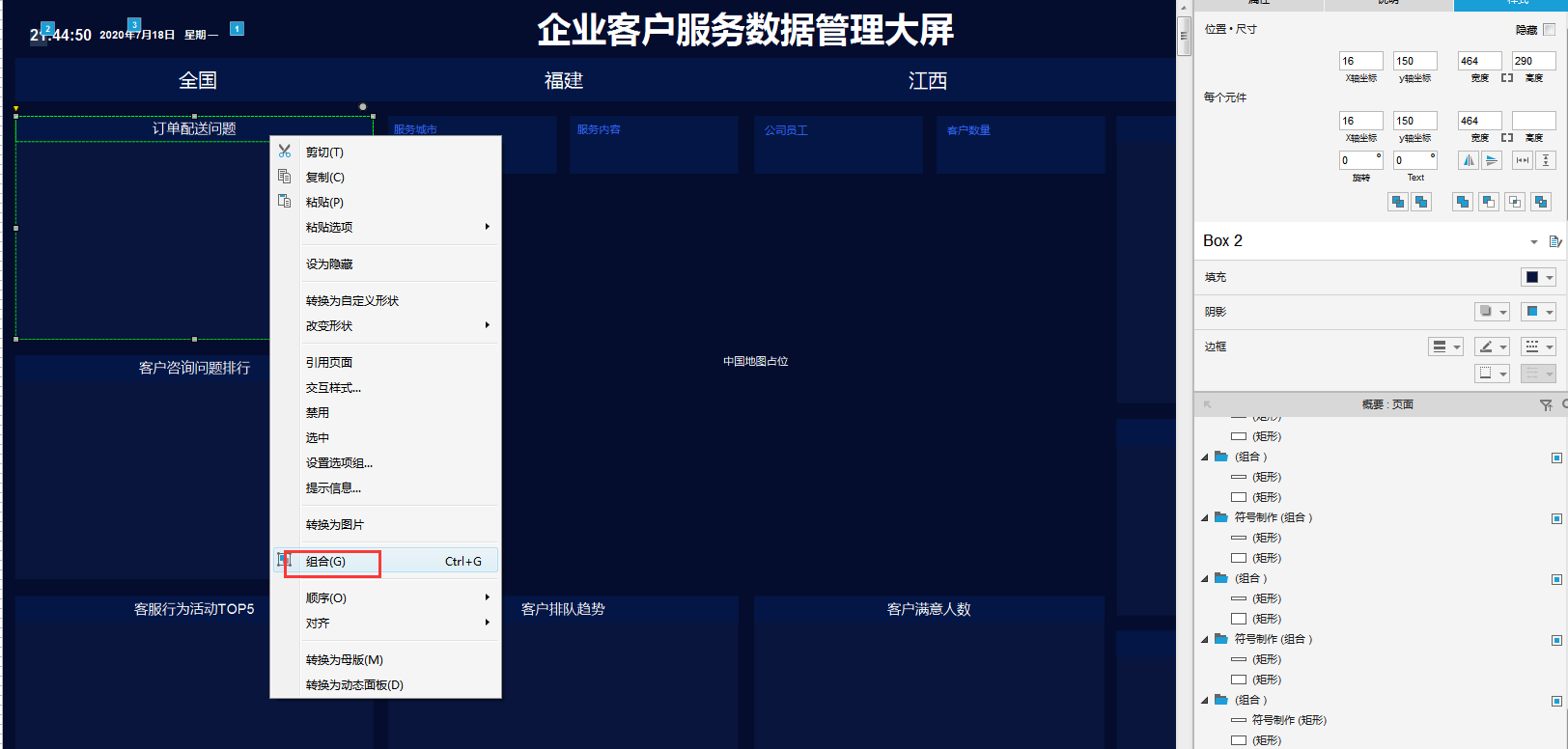Choose 转换为图片 menu entry
This screenshot has width=1568, height=749.
386,525
